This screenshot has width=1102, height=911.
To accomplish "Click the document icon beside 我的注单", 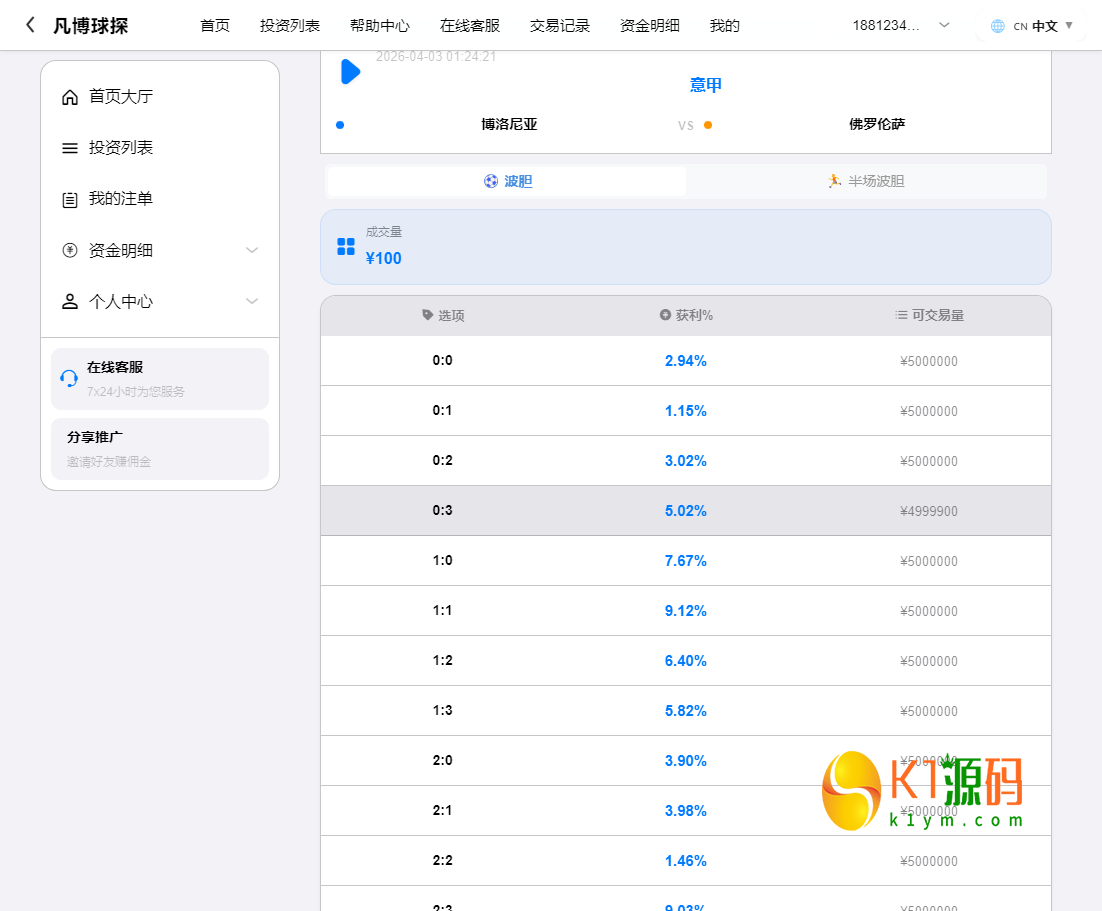I will [x=69, y=198].
